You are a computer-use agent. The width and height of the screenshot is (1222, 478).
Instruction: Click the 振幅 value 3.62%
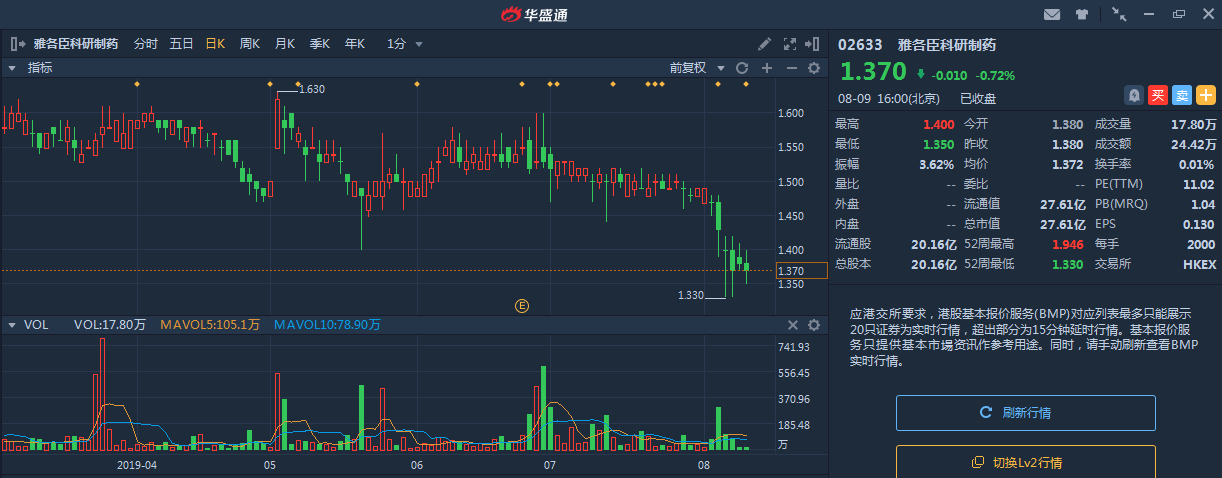tap(937, 164)
